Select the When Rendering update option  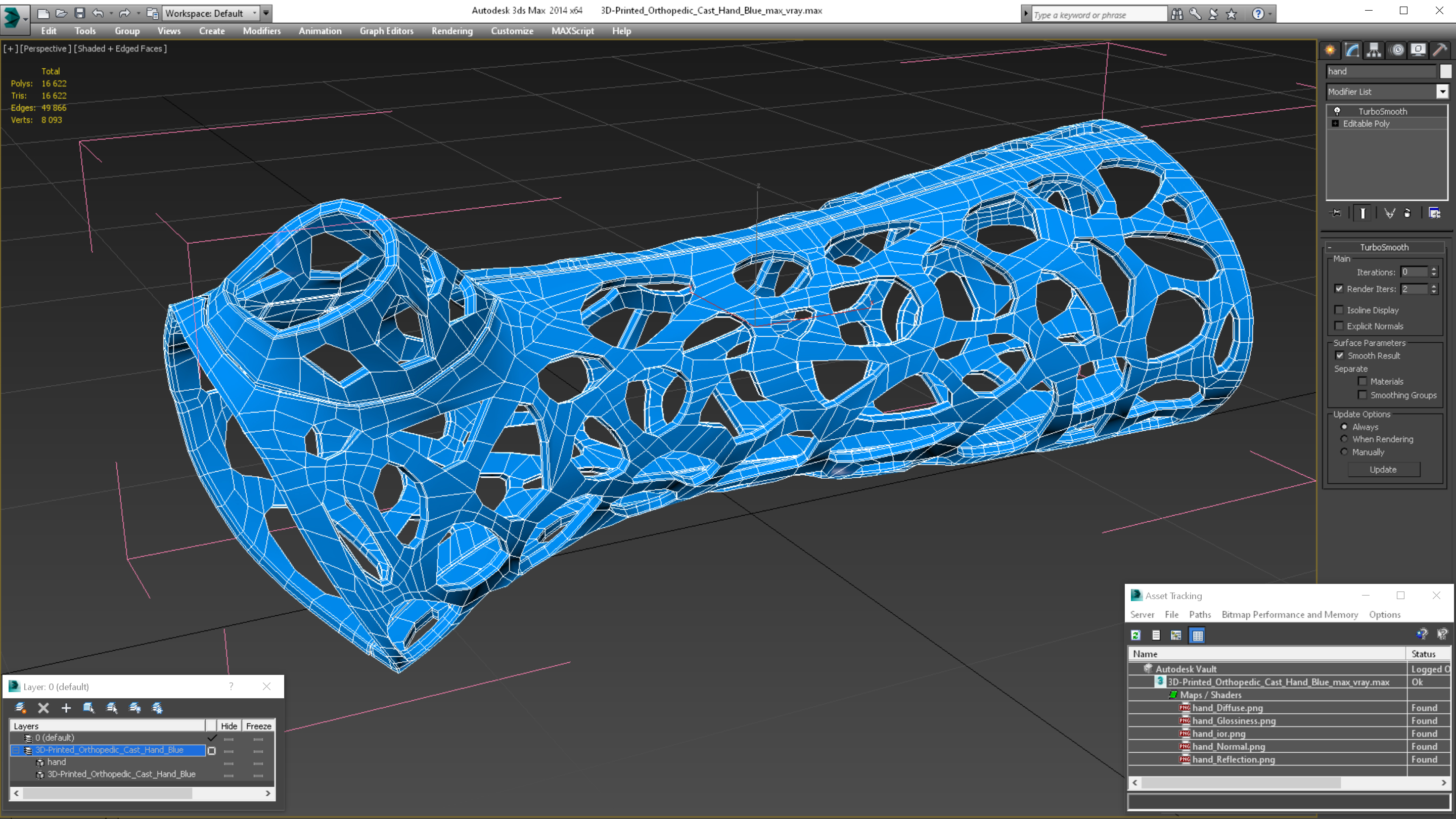click(x=1345, y=439)
